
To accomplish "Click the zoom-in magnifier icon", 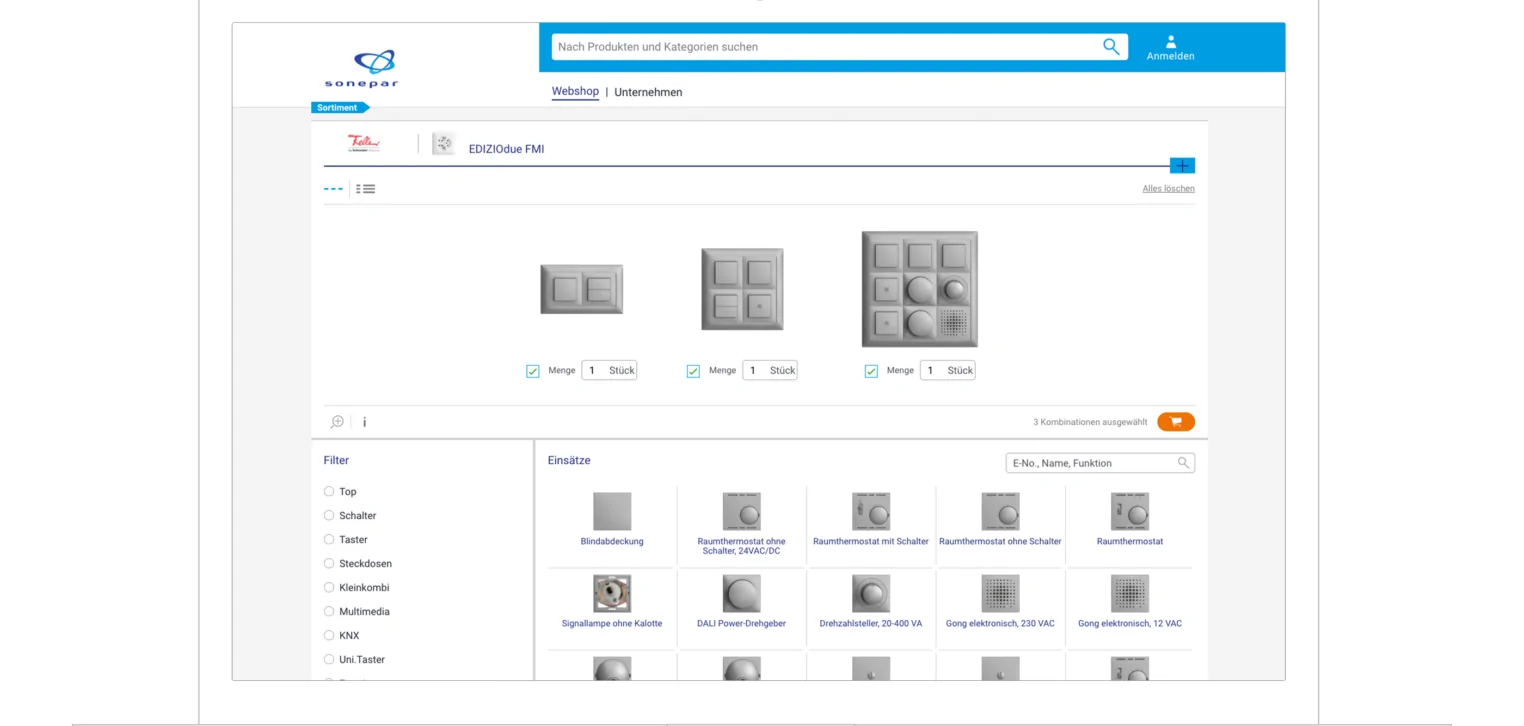I will (337, 422).
